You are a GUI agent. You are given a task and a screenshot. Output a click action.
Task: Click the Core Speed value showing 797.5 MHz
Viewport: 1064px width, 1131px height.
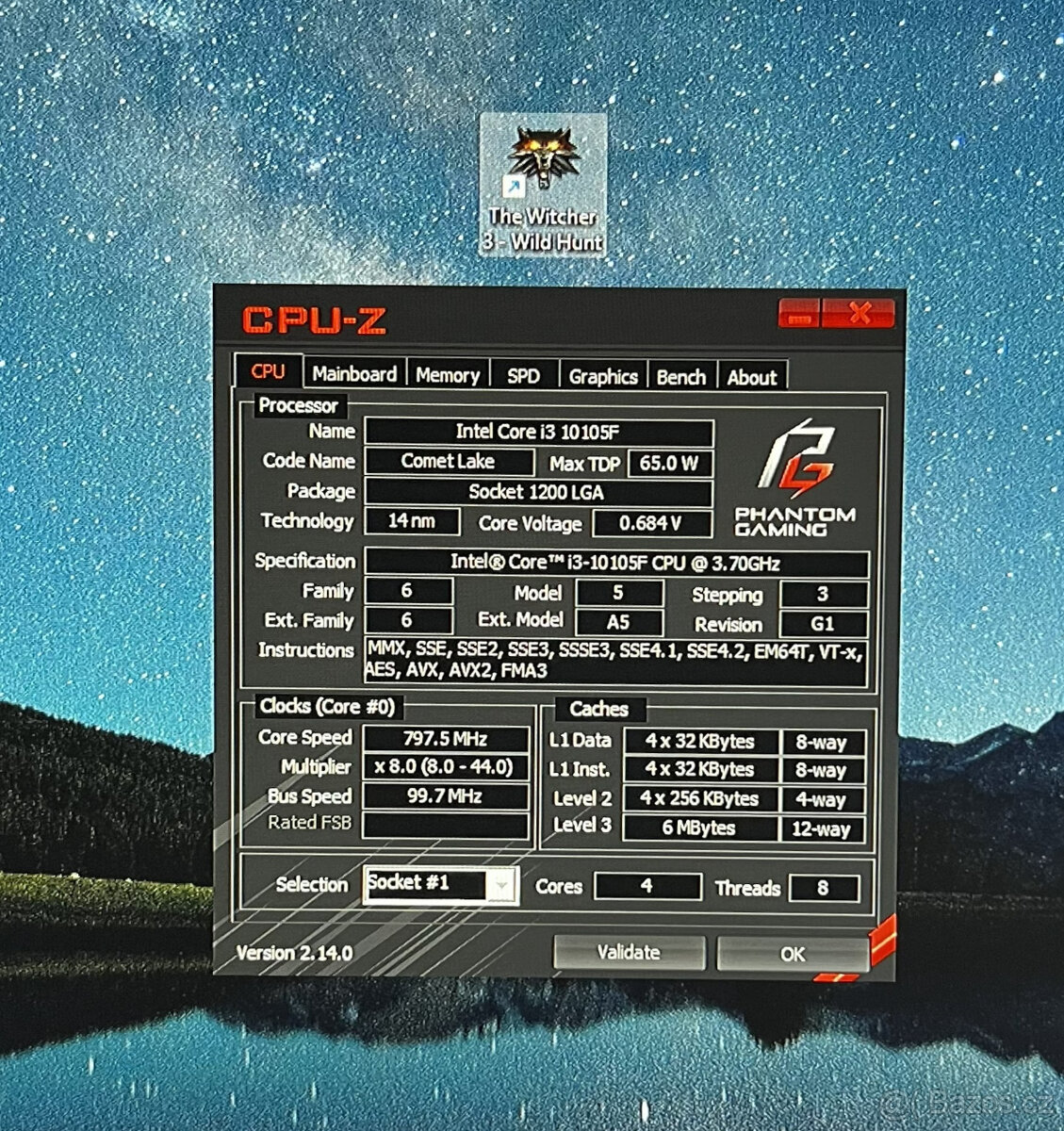(x=443, y=737)
